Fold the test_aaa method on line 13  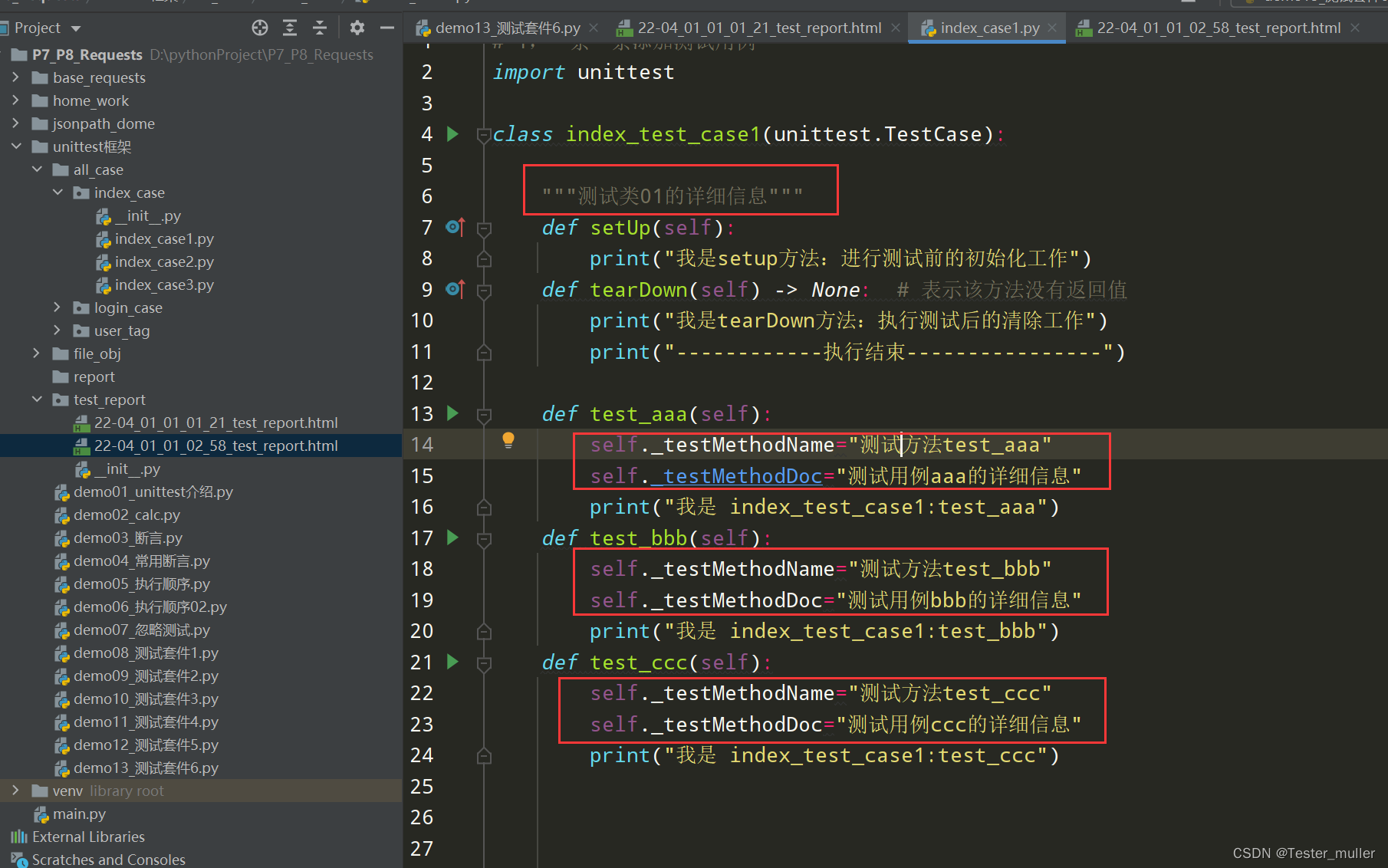point(484,416)
